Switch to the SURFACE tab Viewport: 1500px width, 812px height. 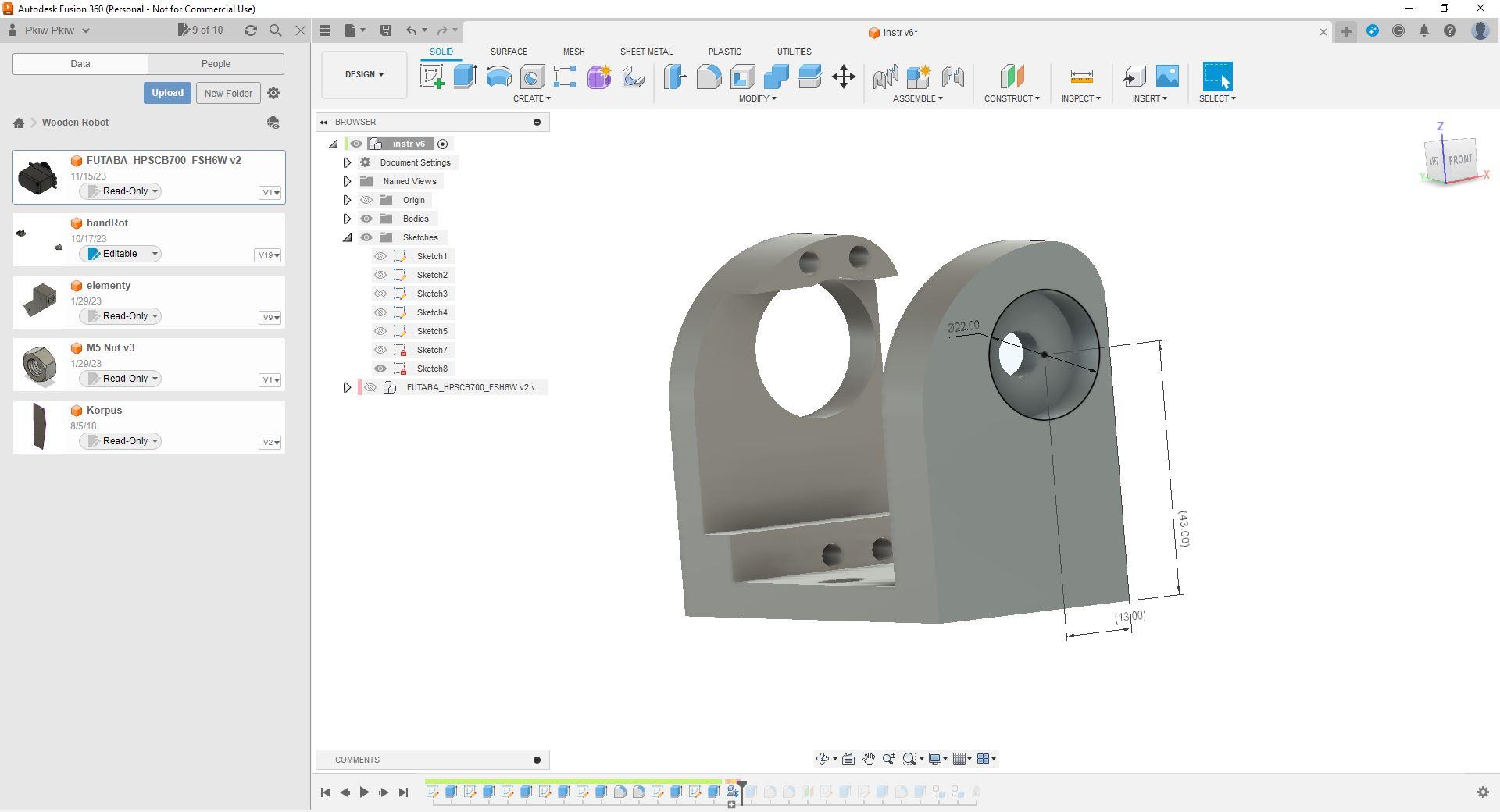509,52
